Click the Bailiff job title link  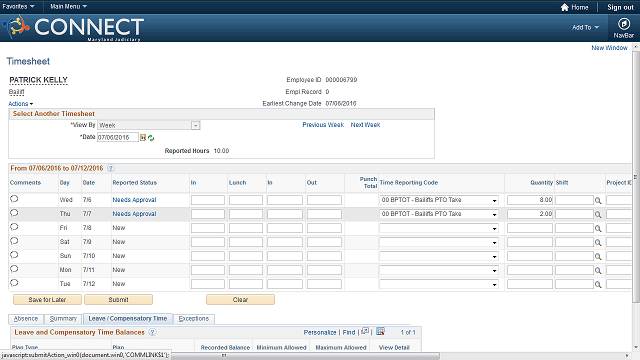16,92
